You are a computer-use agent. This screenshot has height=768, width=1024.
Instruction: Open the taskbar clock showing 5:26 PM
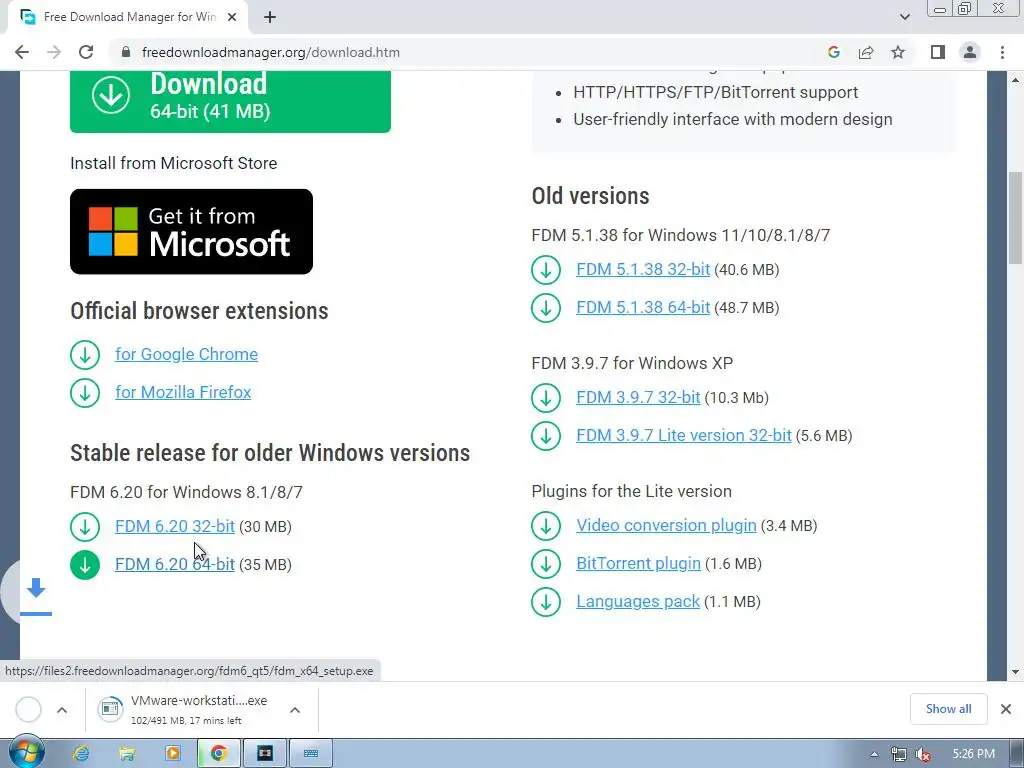click(x=974, y=754)
